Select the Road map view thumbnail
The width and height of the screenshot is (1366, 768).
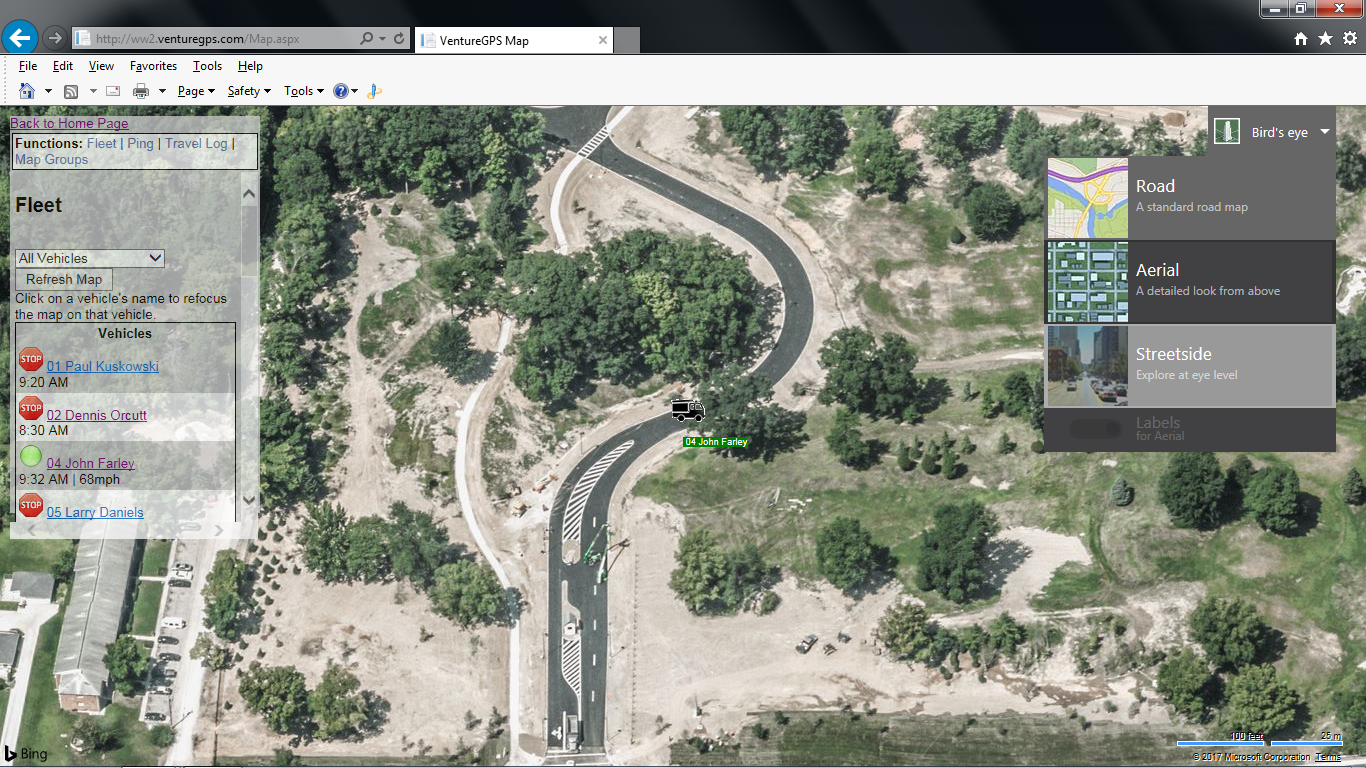[x=1088, y=197]
